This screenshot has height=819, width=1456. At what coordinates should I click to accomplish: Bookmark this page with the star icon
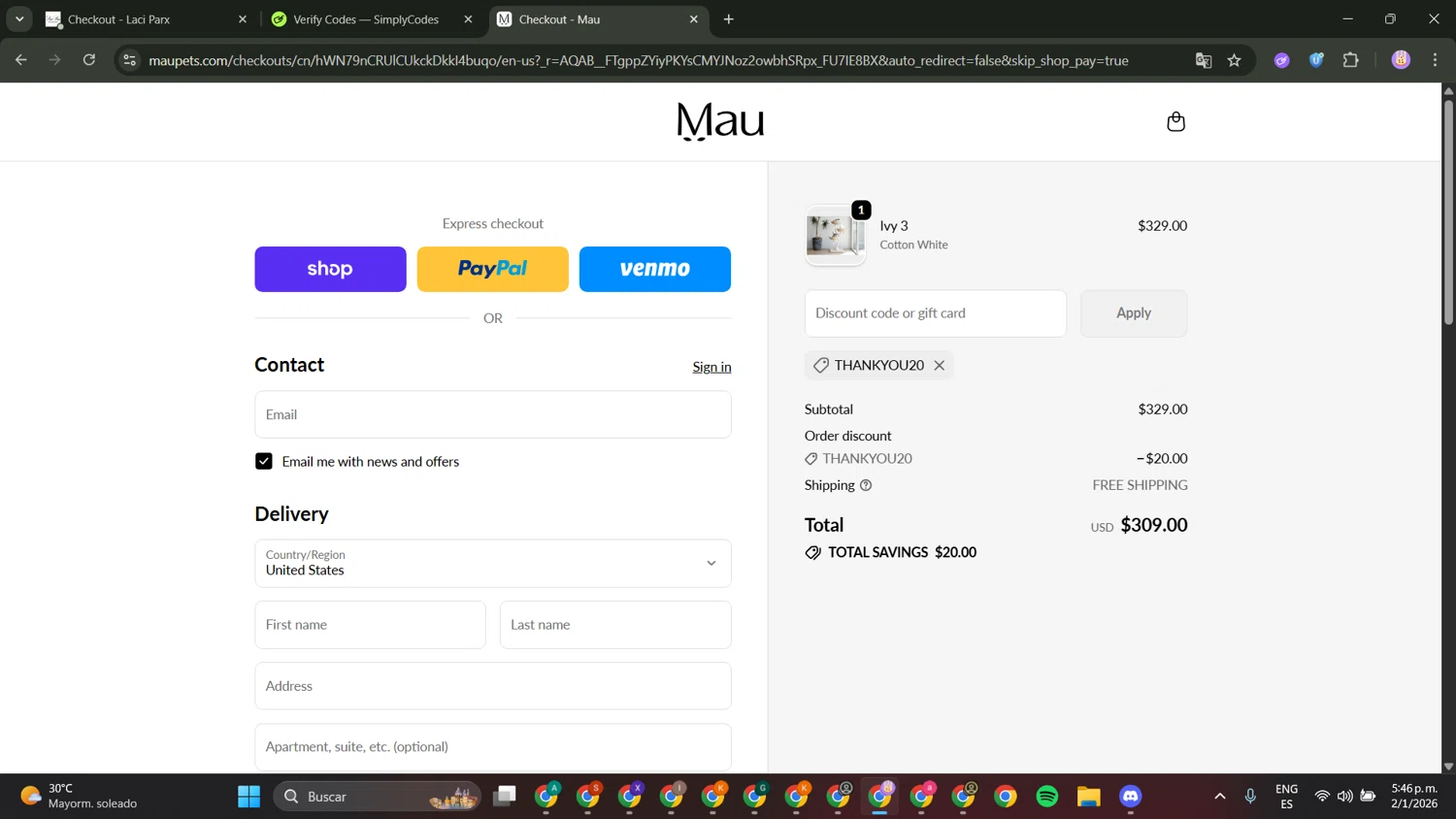click(x=1235, y=60)
